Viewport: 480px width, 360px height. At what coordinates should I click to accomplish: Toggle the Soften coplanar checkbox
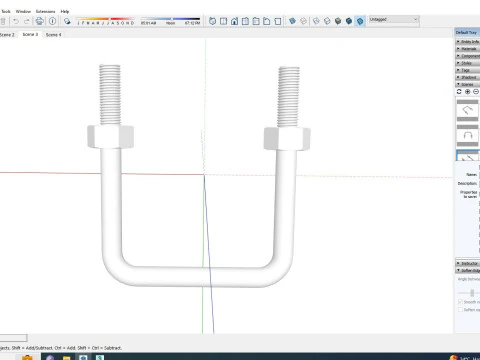click(x=461, y=310)
